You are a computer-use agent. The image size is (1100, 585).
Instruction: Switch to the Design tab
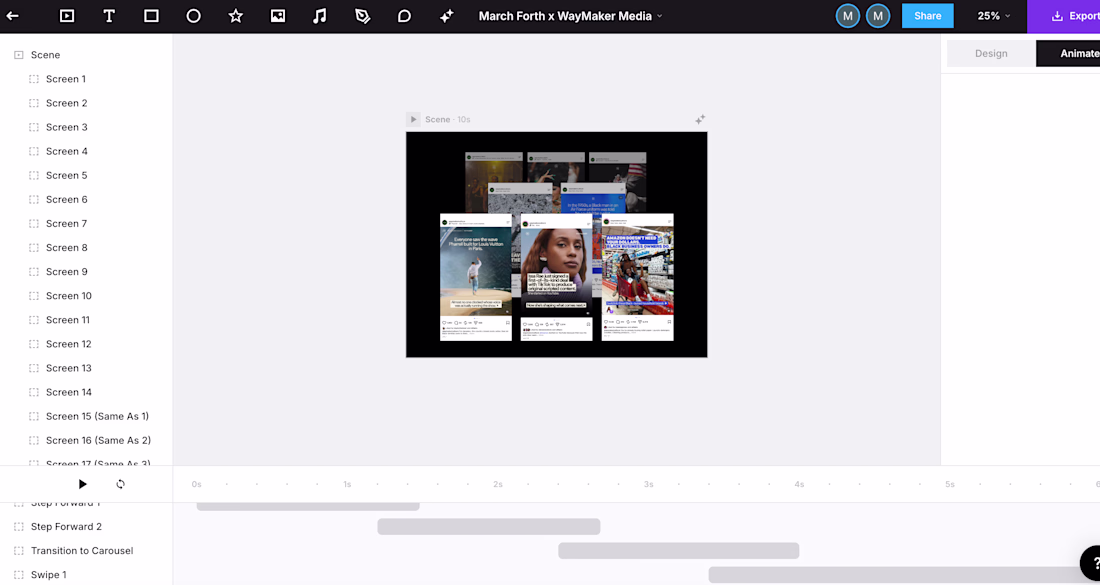pyautogui.click(x=991, y=53)
